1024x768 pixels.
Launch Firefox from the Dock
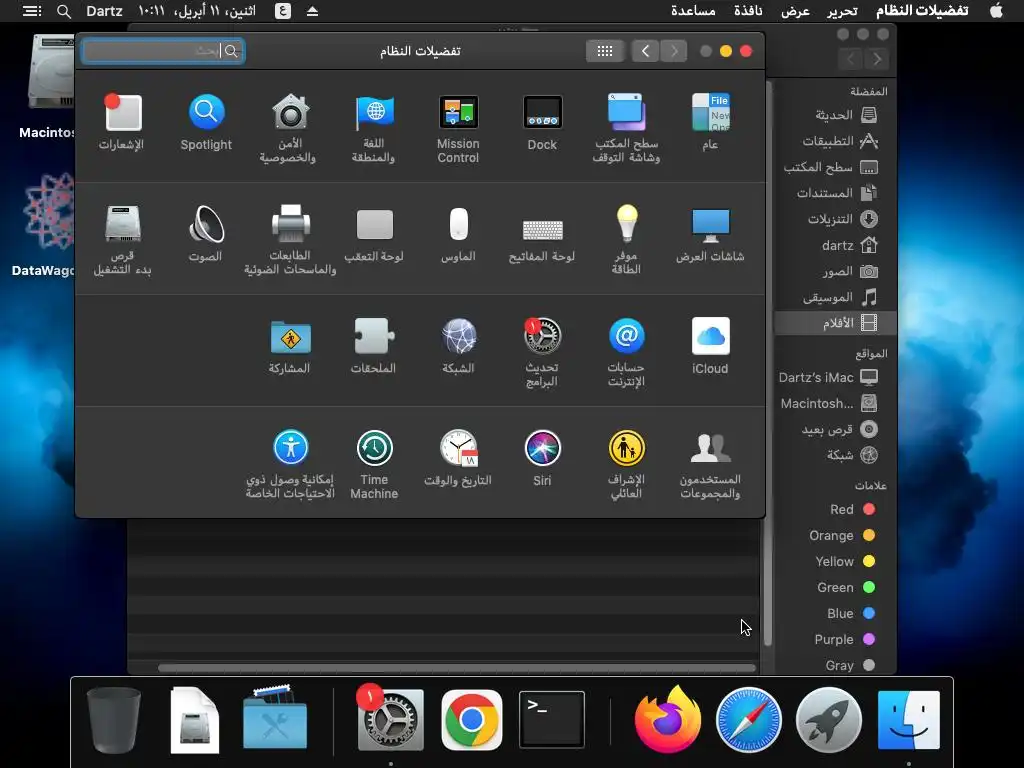coord(667,719)
